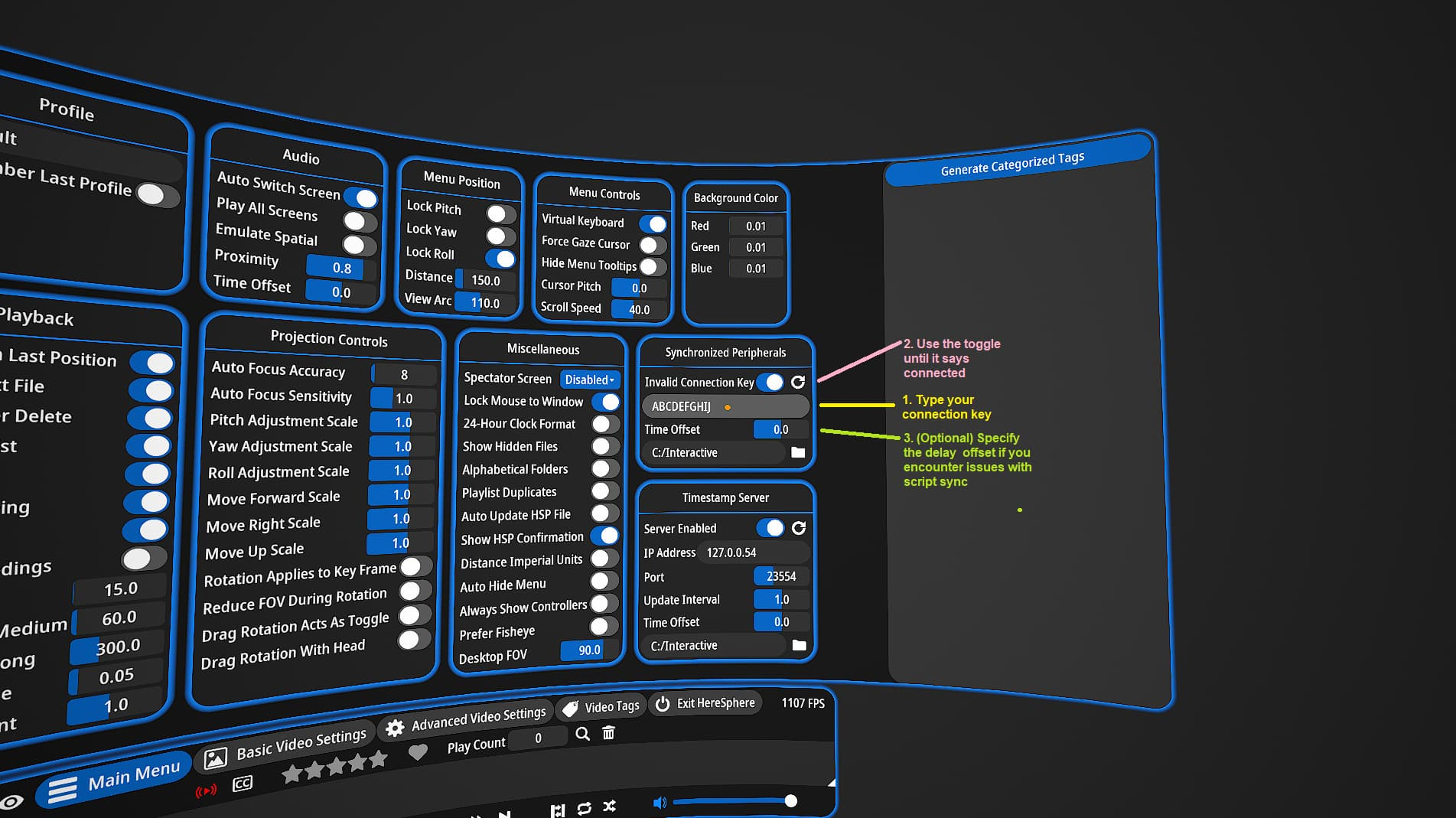Click the Update Interval value 1.0

coord(781,599)
